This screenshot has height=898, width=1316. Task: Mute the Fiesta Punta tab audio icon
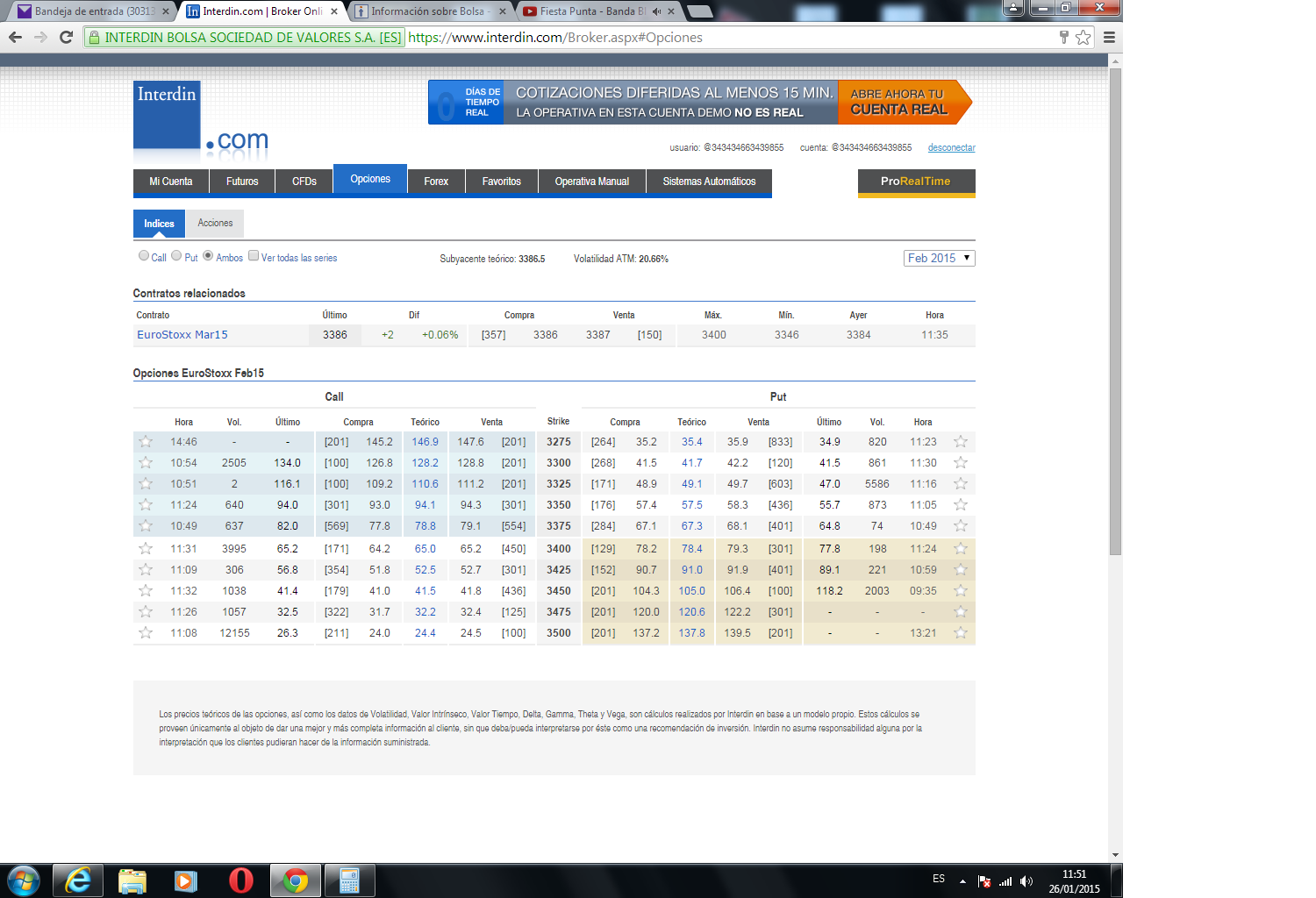(x=656, y=11)
